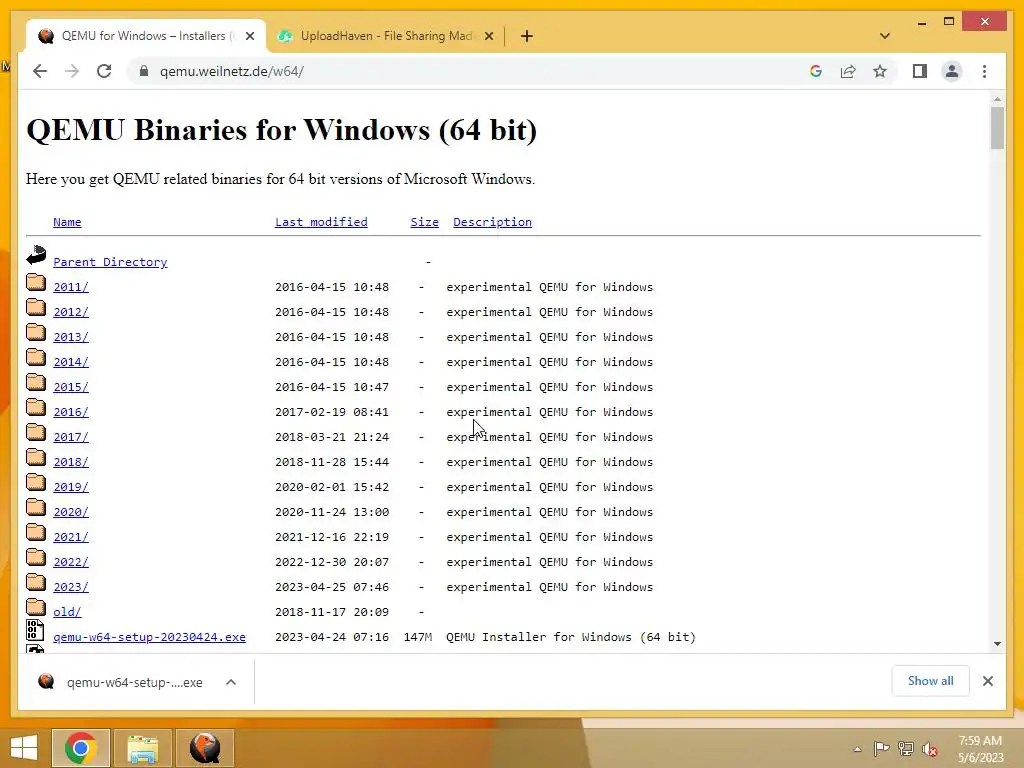Click the folder icon beside old/

(x=36, y=607)
